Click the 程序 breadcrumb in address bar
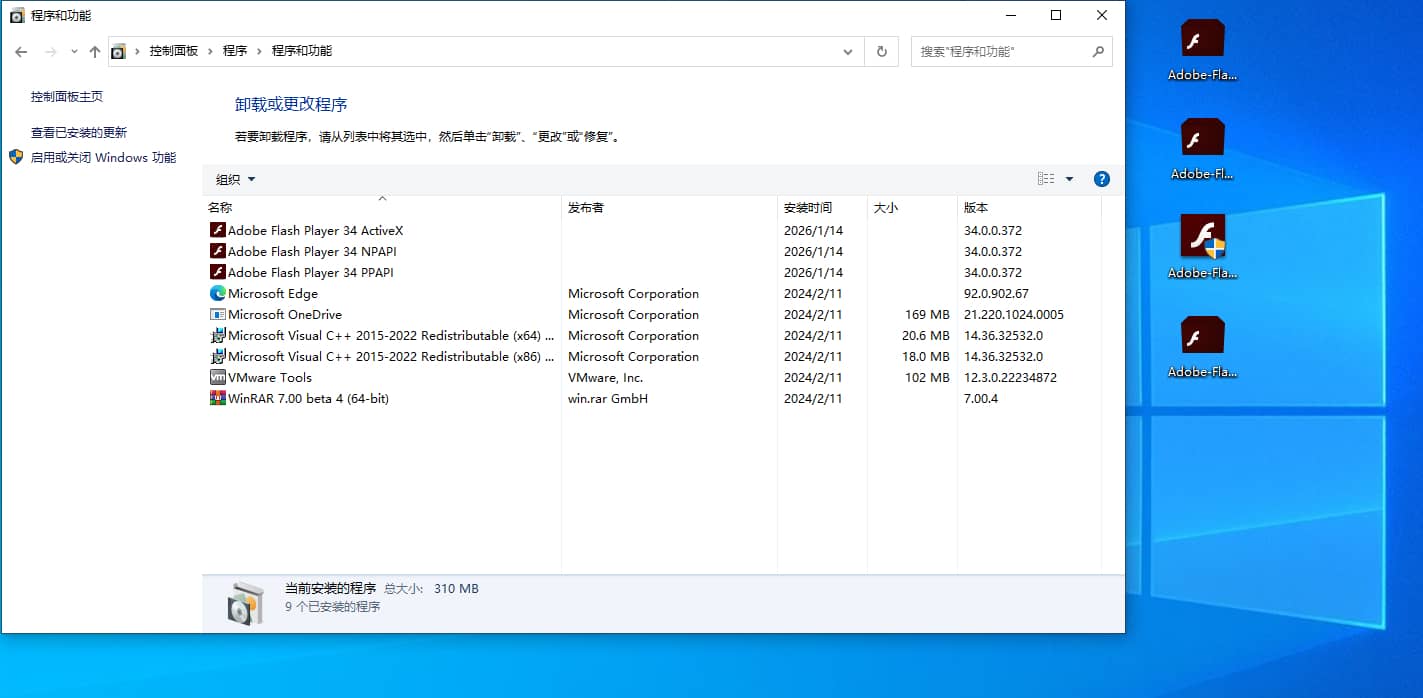This screenshot has height=698, width=1423. [x=235, y=51]
